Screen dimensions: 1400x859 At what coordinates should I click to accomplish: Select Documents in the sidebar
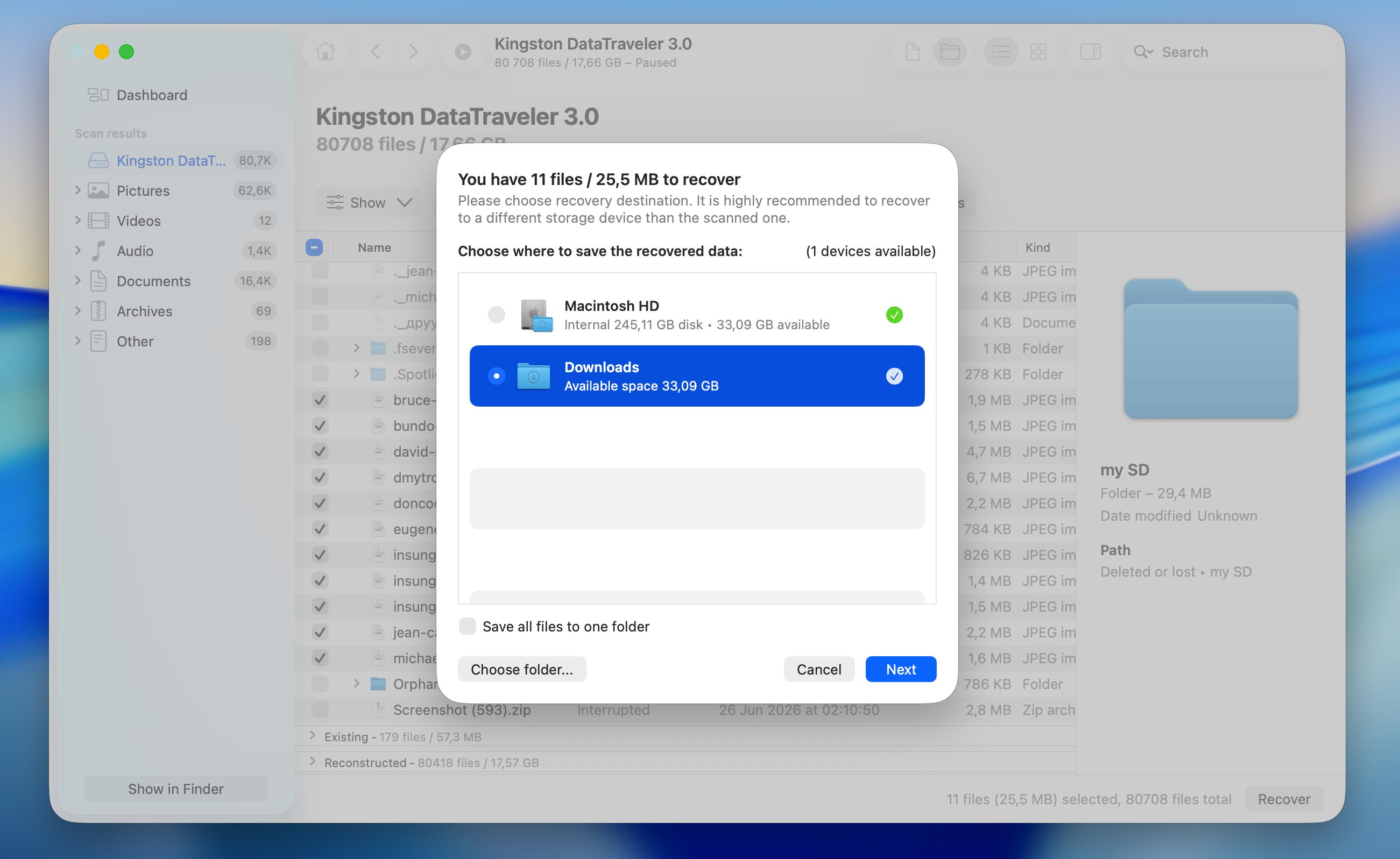click(153, 281)
